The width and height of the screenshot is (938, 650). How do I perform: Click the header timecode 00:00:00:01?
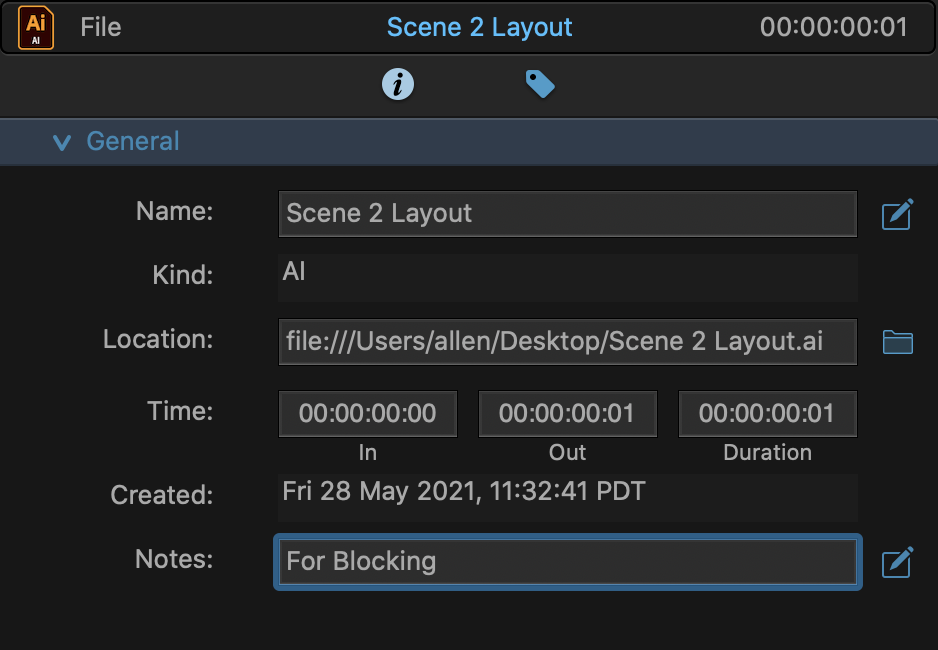(834, 28)
